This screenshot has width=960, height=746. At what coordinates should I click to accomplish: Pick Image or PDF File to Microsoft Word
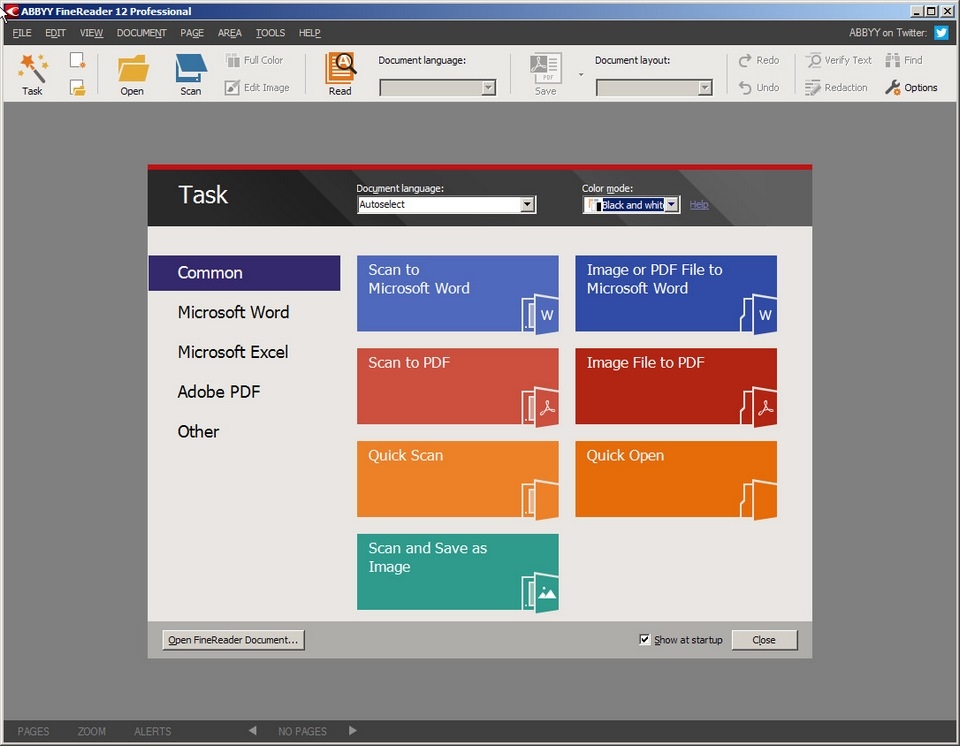point(676,293)
